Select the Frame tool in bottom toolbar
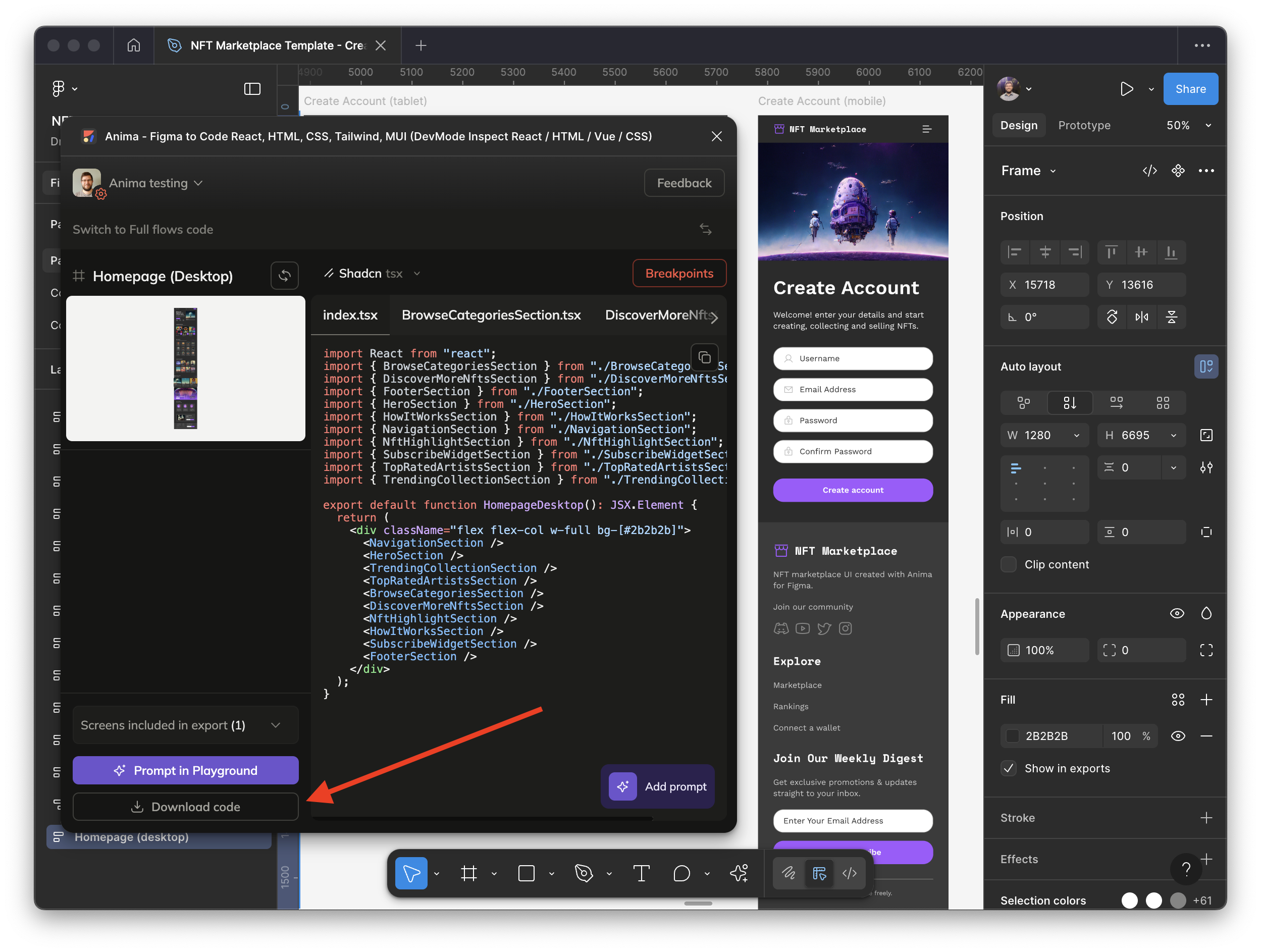Screen dimensions: 1261x952 coord(468,873)
